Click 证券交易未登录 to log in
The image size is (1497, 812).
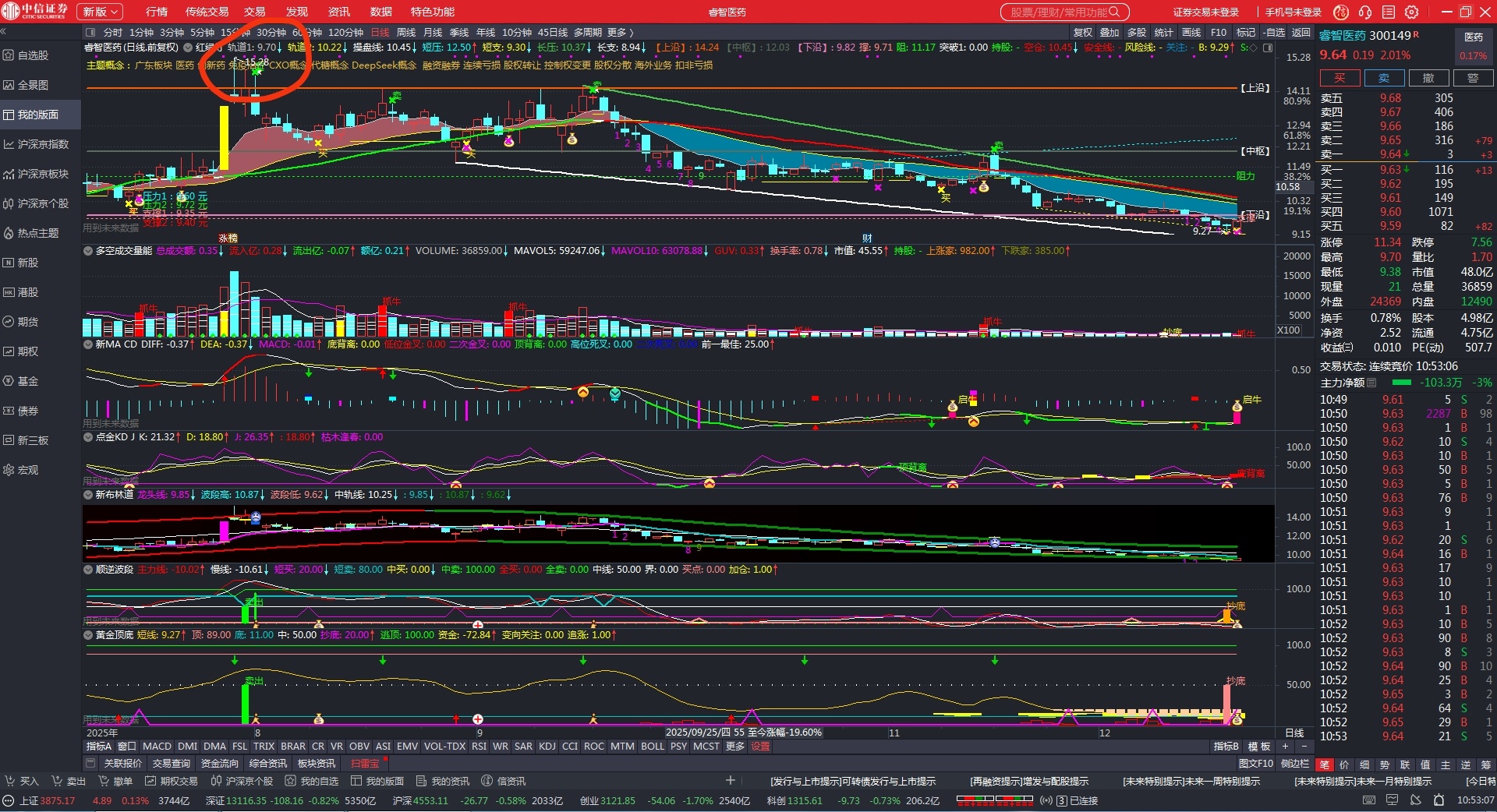pyautogui.click(x=1206, y=12)
